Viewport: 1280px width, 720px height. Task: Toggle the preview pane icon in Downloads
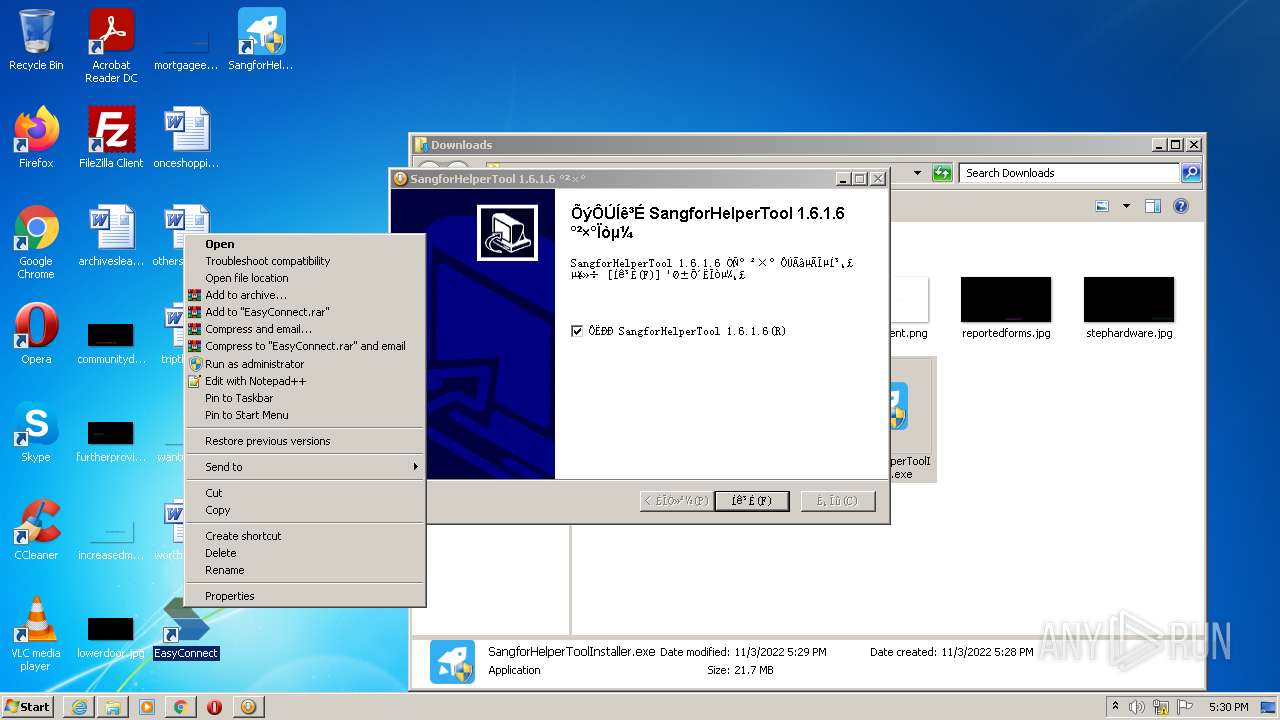point(1152,206)
